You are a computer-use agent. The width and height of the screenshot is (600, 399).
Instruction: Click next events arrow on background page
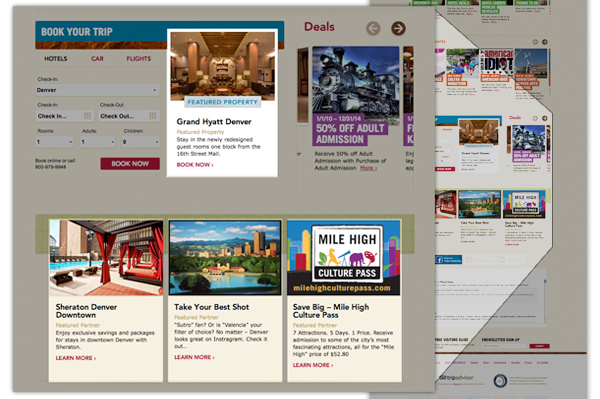545,42
